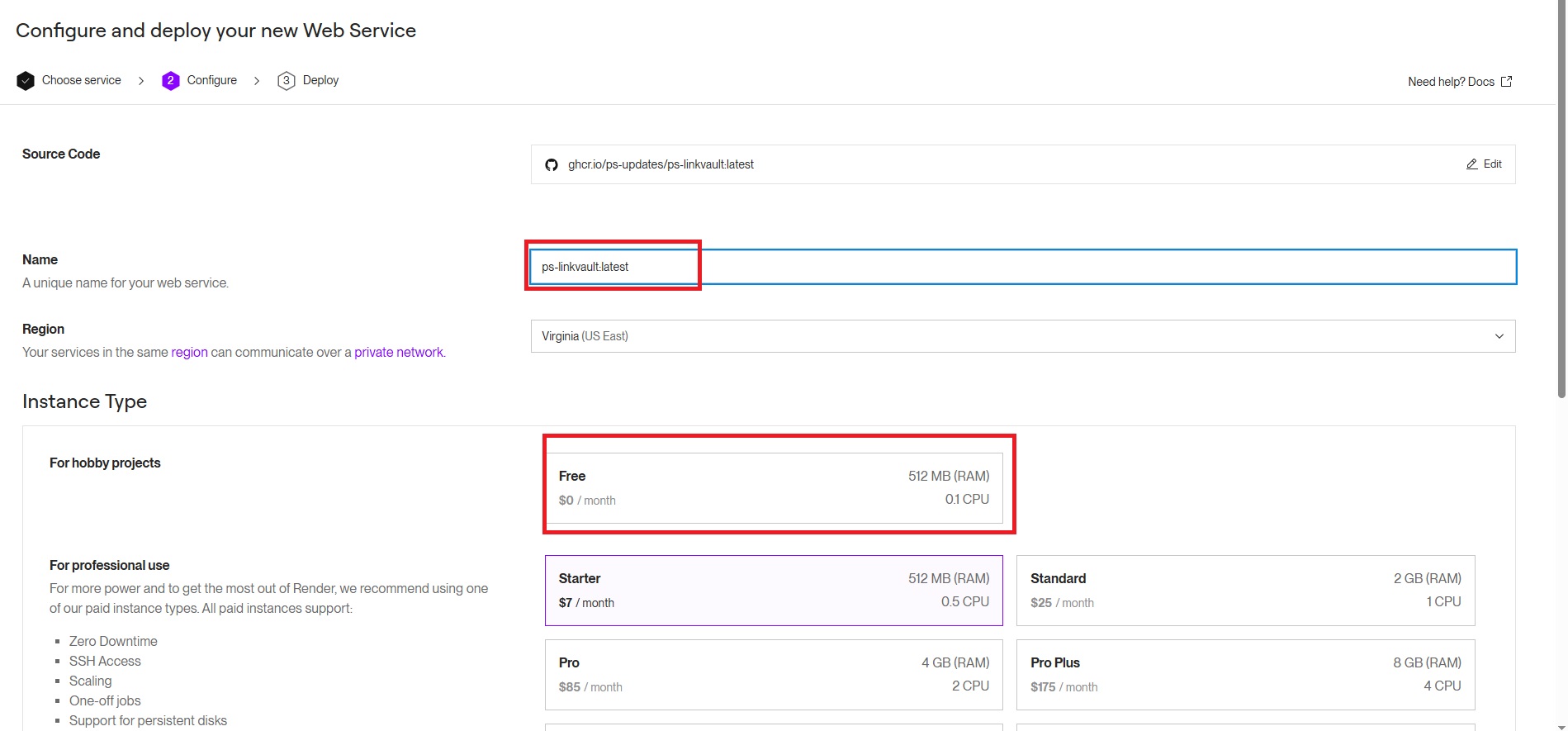1568x731 pixels.
Task: Choose the Standard instance type
Action: click(1245, 591)
